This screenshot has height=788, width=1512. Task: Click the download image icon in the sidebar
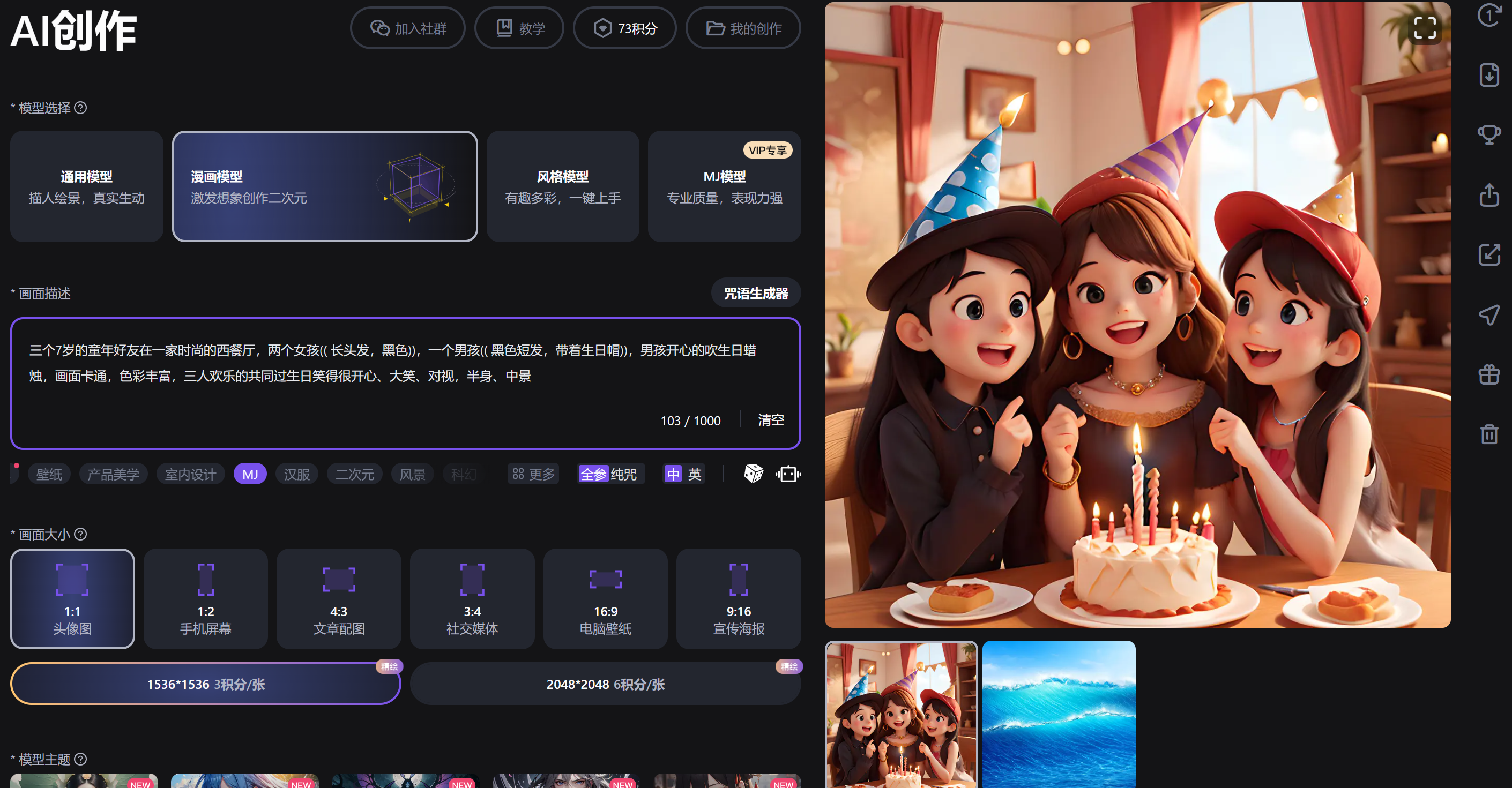1489,75
